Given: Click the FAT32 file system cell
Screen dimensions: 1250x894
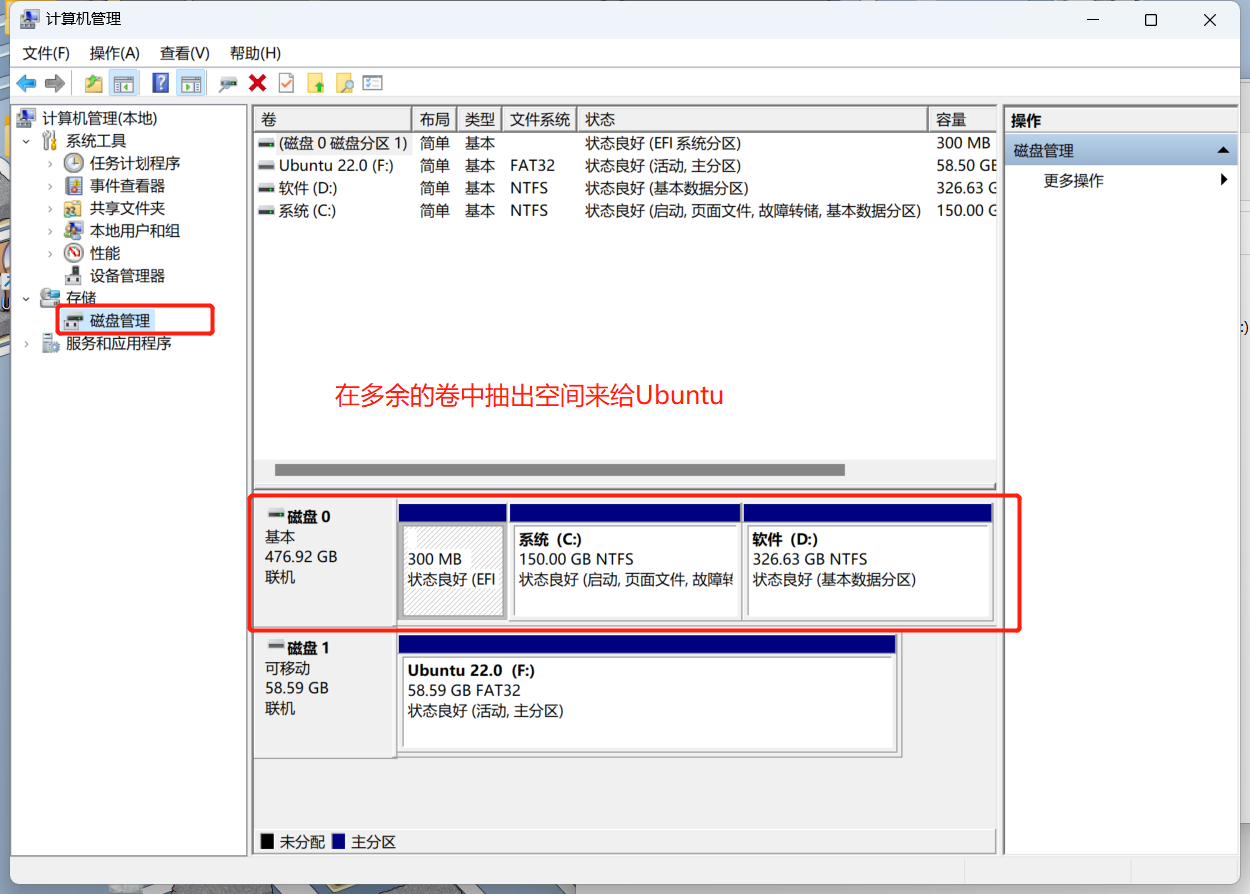Looking at the screenshot, I should pos(532,166).
